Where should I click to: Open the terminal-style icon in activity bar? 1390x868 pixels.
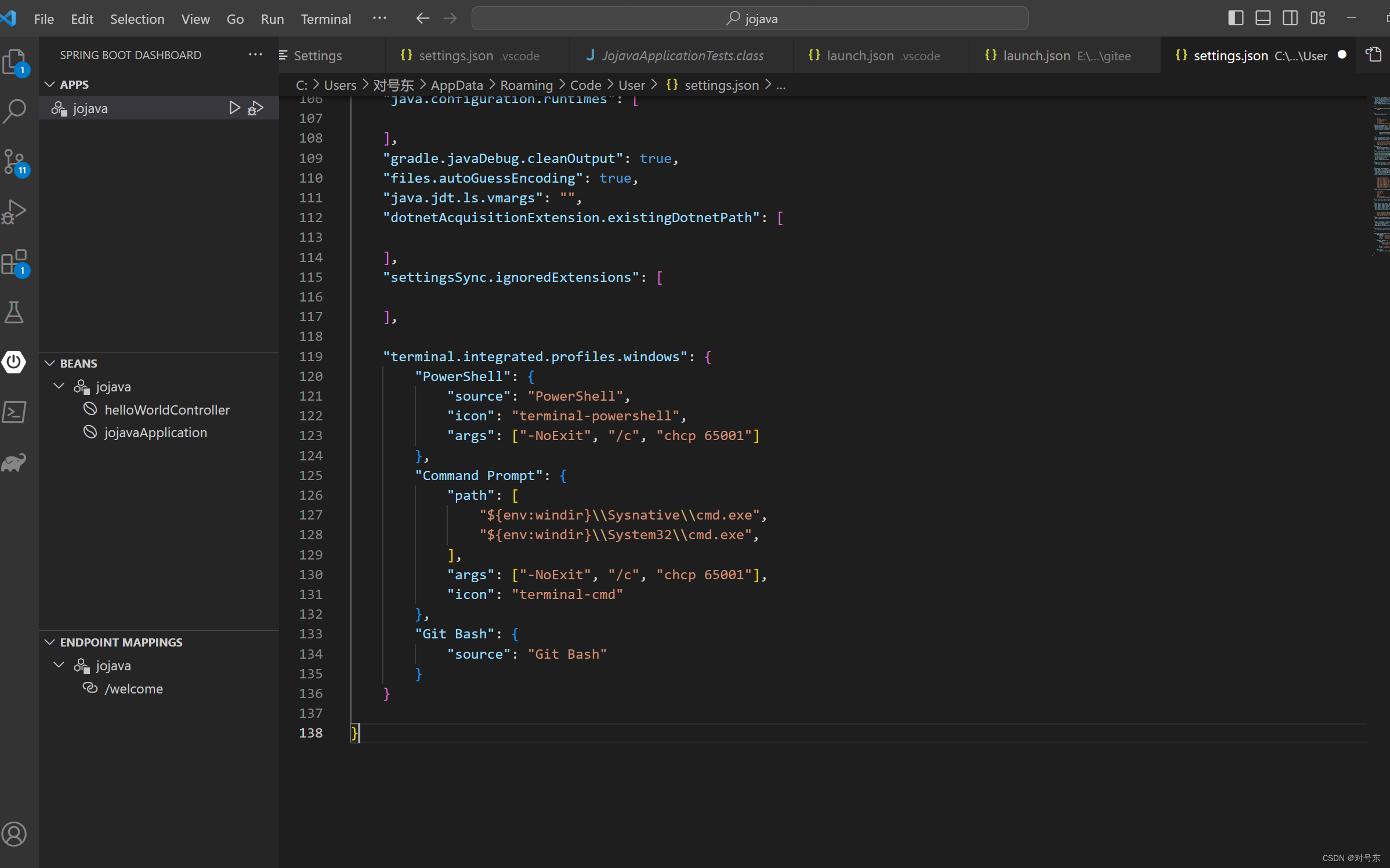click(x=14, y=412)
